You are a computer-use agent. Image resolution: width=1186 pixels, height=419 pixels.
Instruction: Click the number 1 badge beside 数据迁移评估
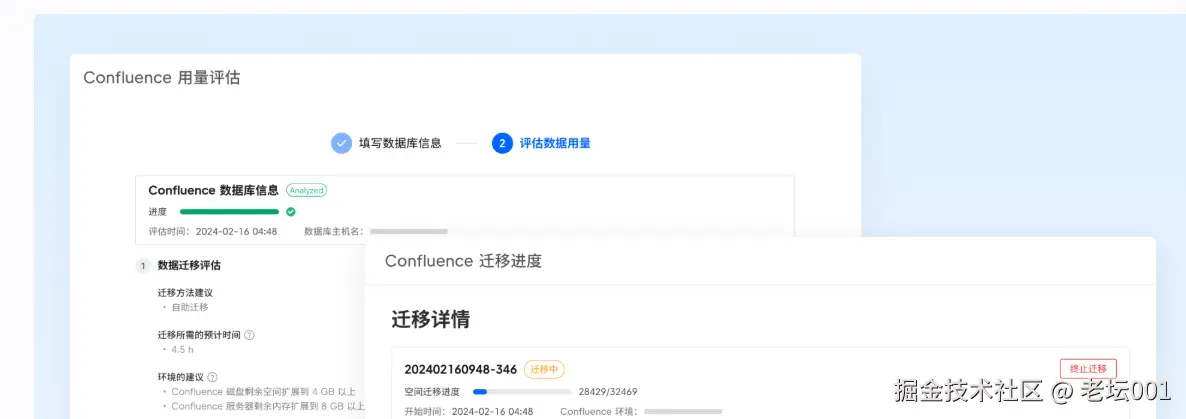pos(143,265)
